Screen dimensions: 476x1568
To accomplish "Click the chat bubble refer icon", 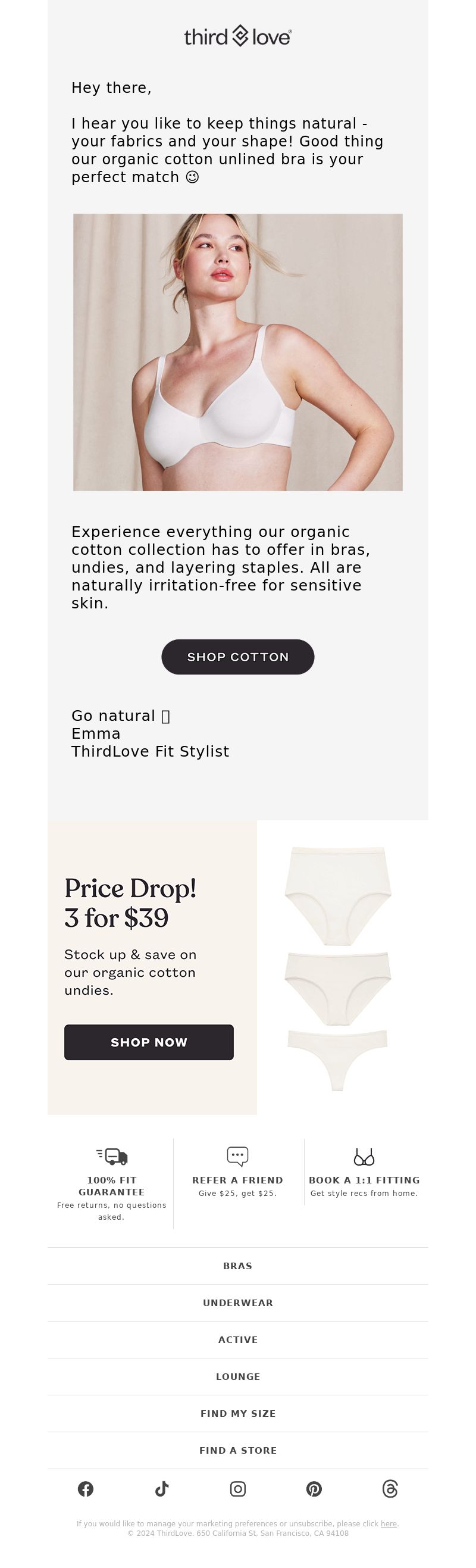I will click(x=238, y=1156).
